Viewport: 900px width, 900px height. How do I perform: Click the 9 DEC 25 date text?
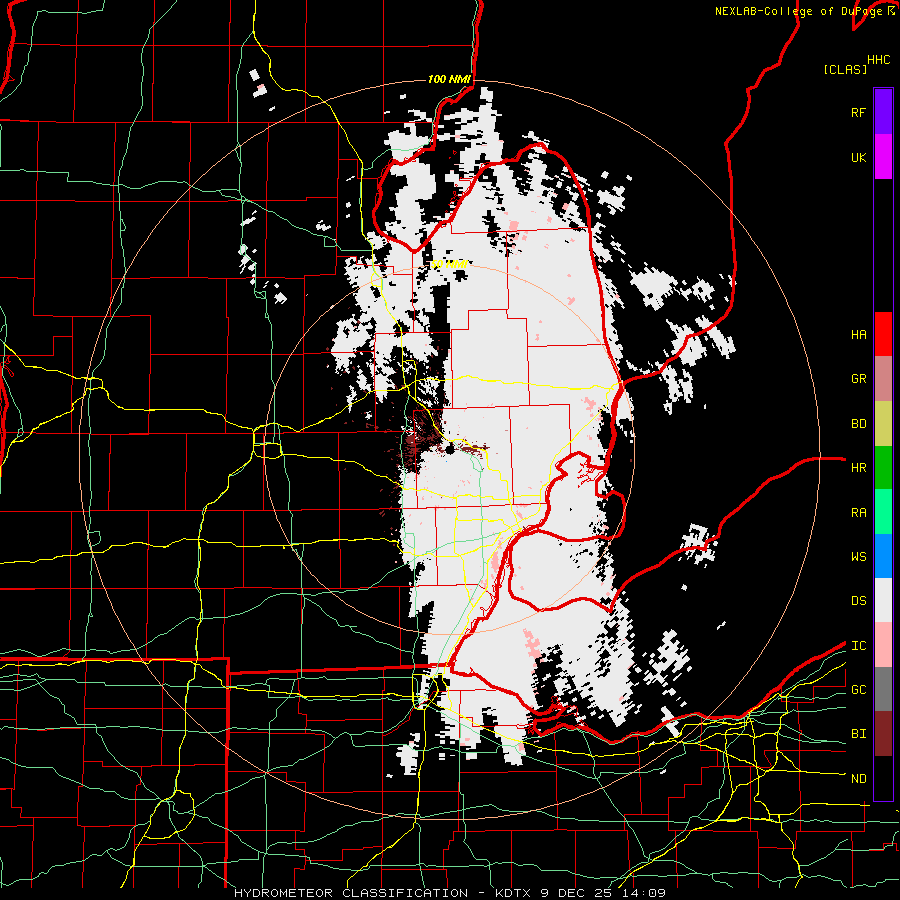click(577, 893)
